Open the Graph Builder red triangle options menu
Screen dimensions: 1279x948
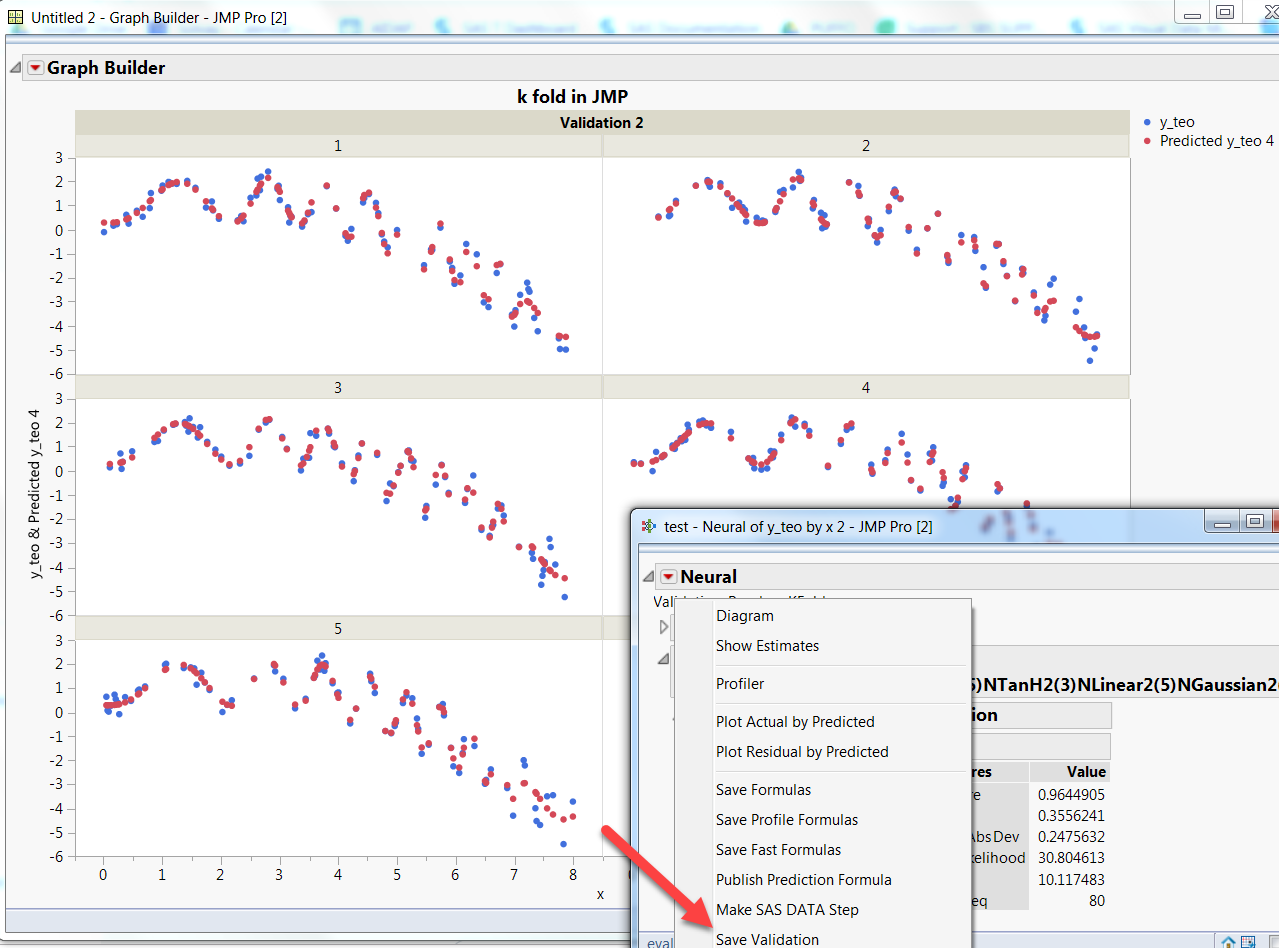pos(35,69)
